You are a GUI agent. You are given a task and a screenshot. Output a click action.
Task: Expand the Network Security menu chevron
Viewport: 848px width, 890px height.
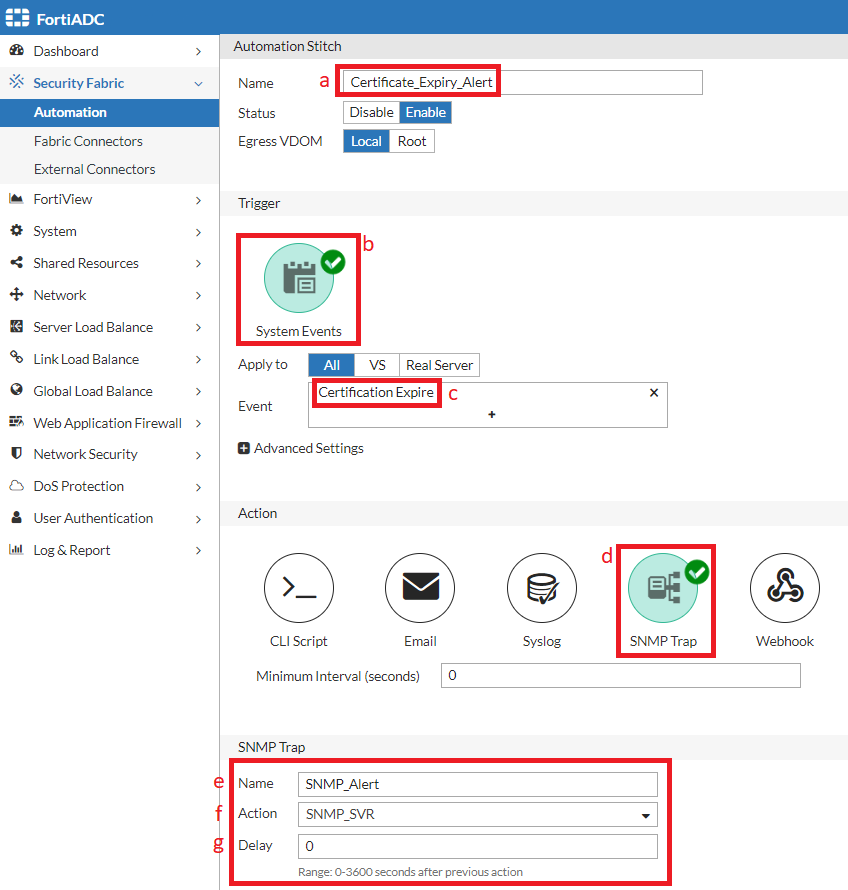[x=198, y=455]
